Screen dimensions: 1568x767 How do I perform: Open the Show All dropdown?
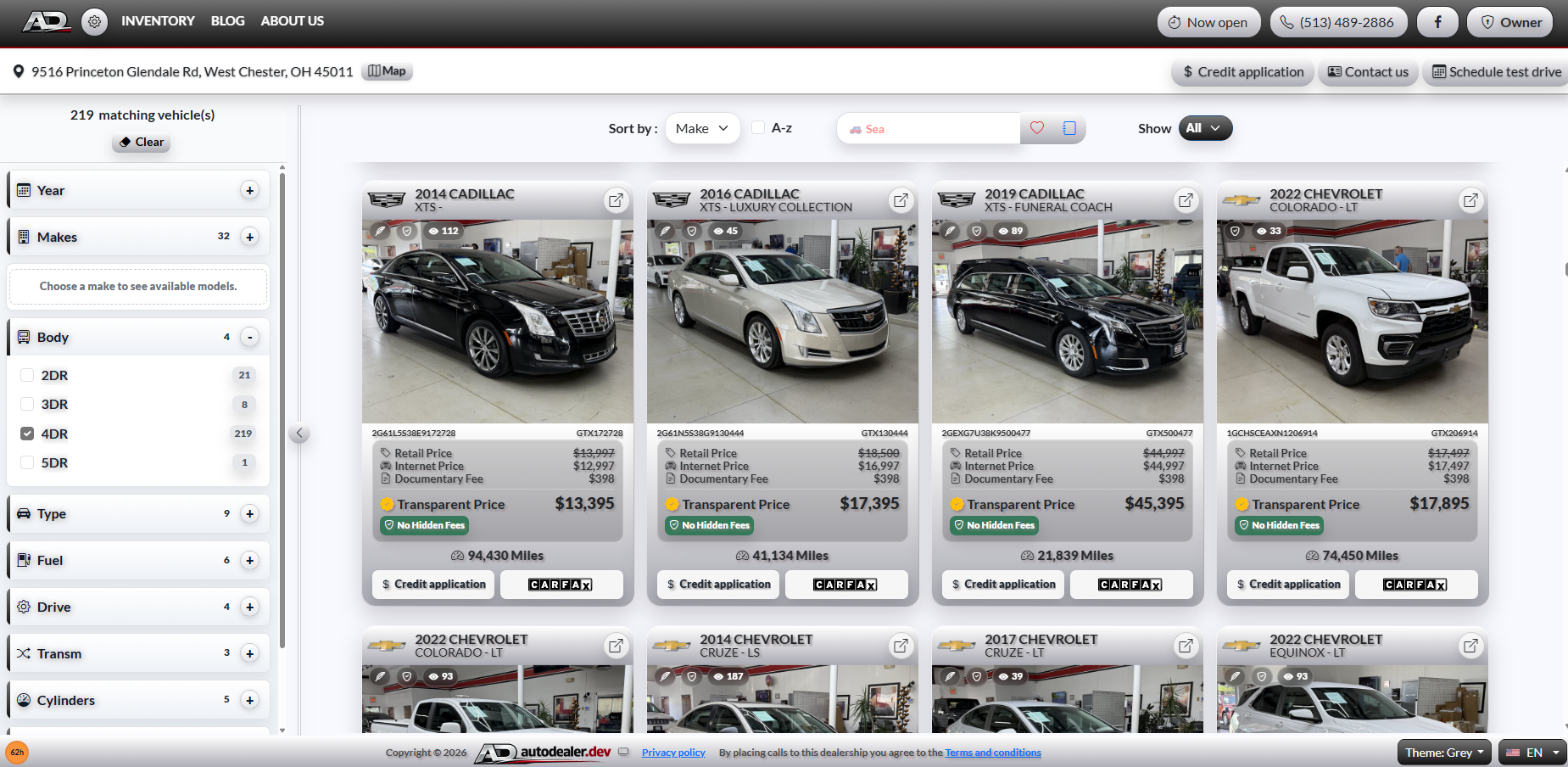tap(1204, 128)
